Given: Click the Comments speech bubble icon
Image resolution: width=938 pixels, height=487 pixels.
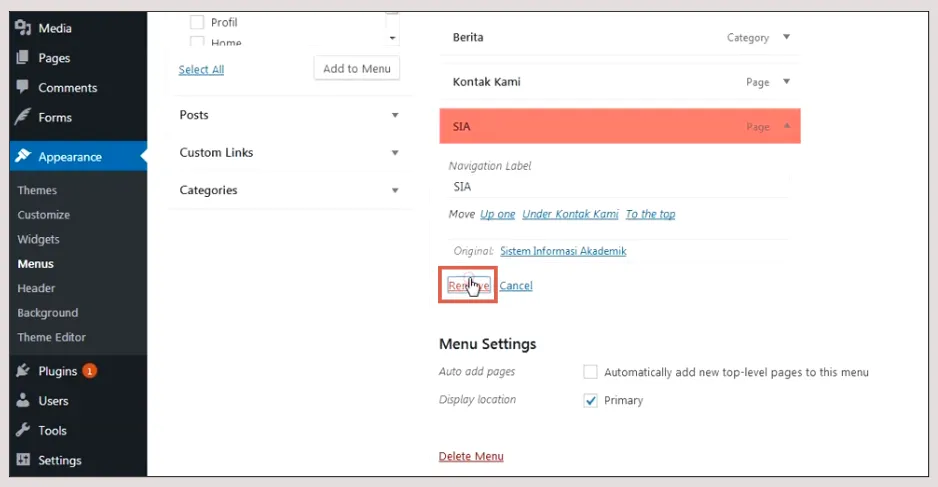Looking at the screenshot, I should click(23, 87).
